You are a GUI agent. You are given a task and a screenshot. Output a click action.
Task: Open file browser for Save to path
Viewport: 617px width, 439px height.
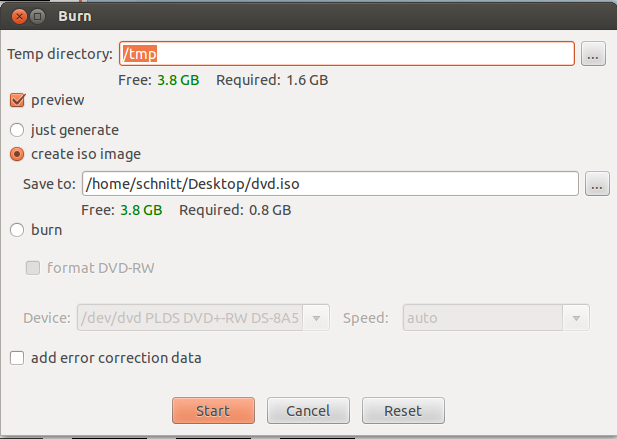[597, 184]
